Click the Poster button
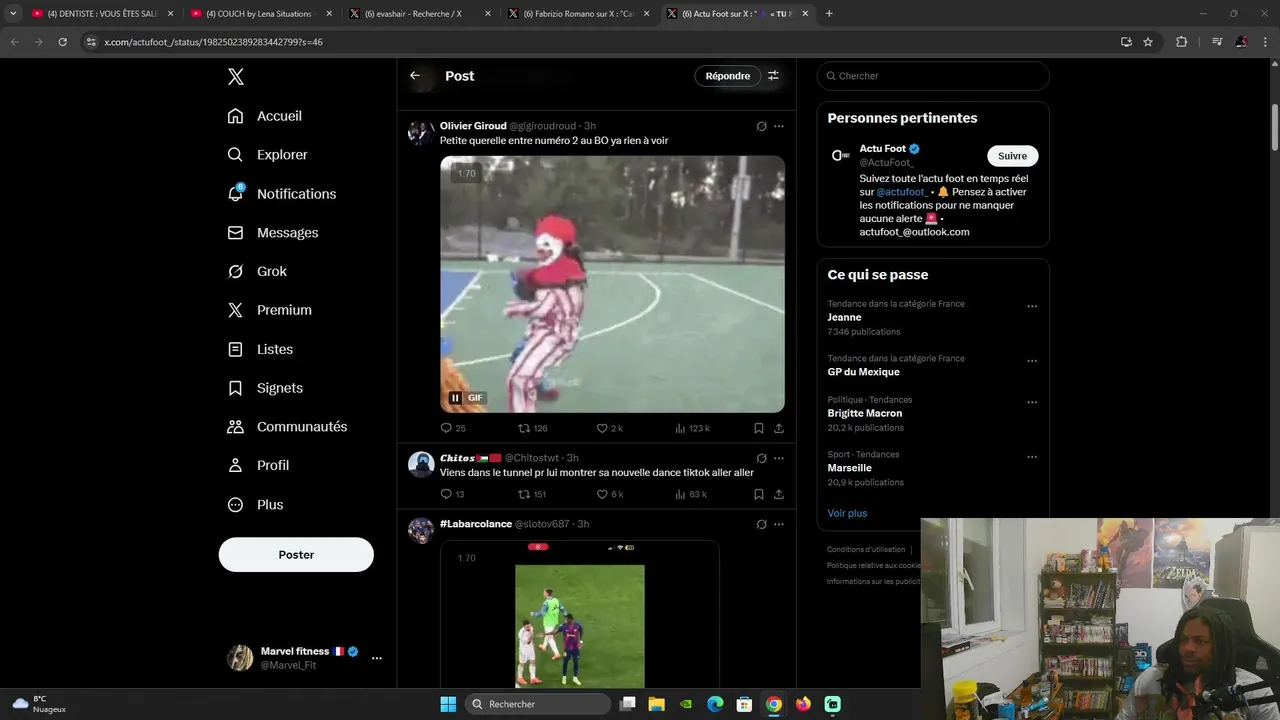This screenshot has width=1280, height=720. 296,555
